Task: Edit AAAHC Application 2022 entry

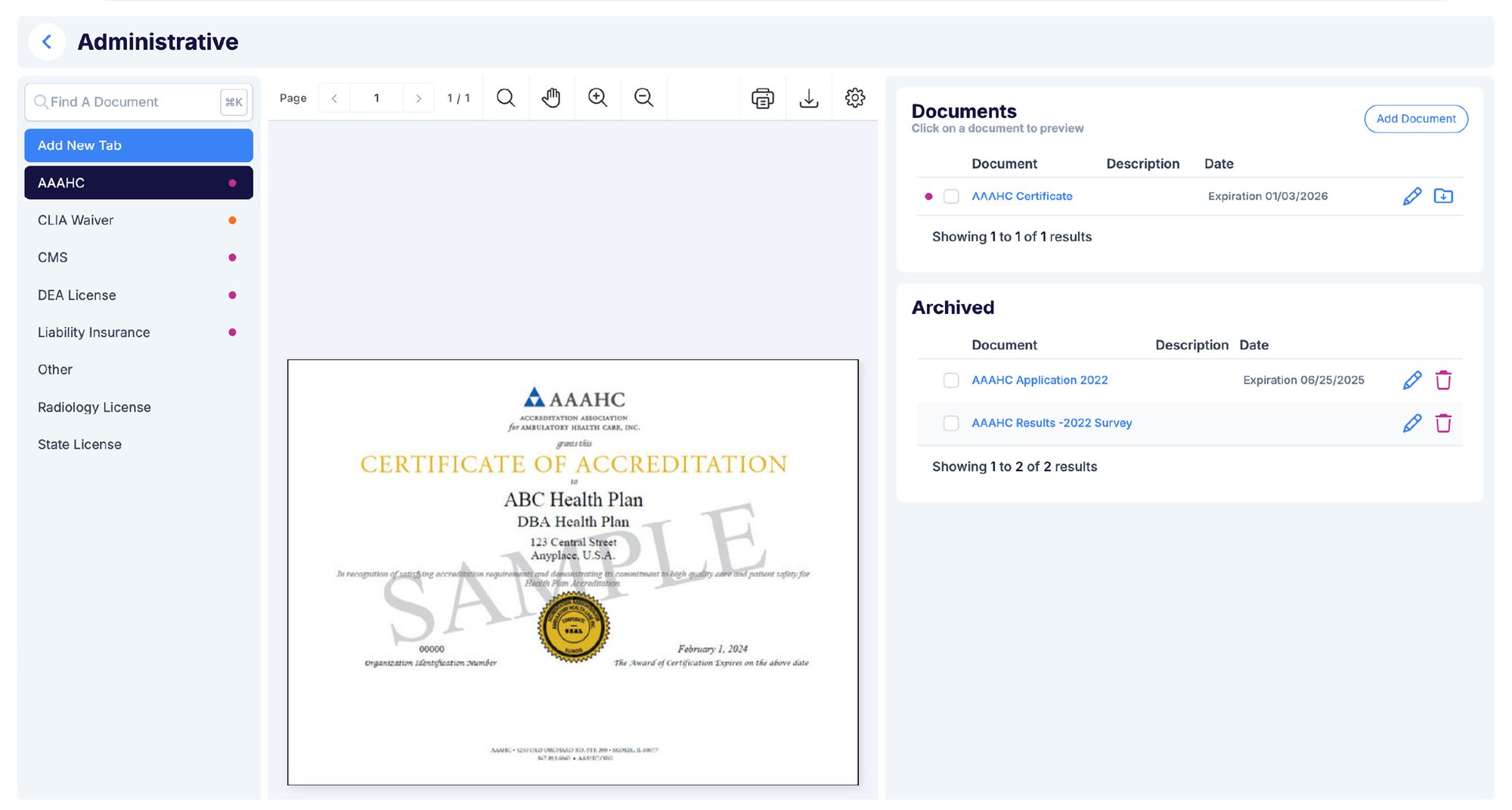Action: point(1412,380)
